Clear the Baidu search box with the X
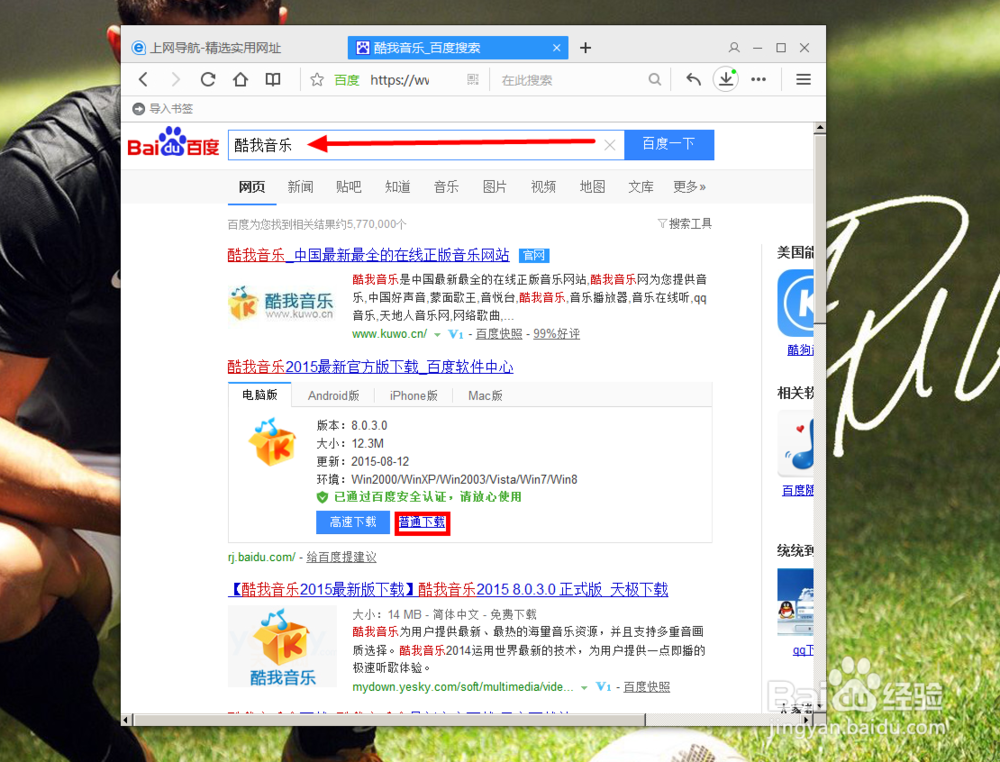 point(610,145)
